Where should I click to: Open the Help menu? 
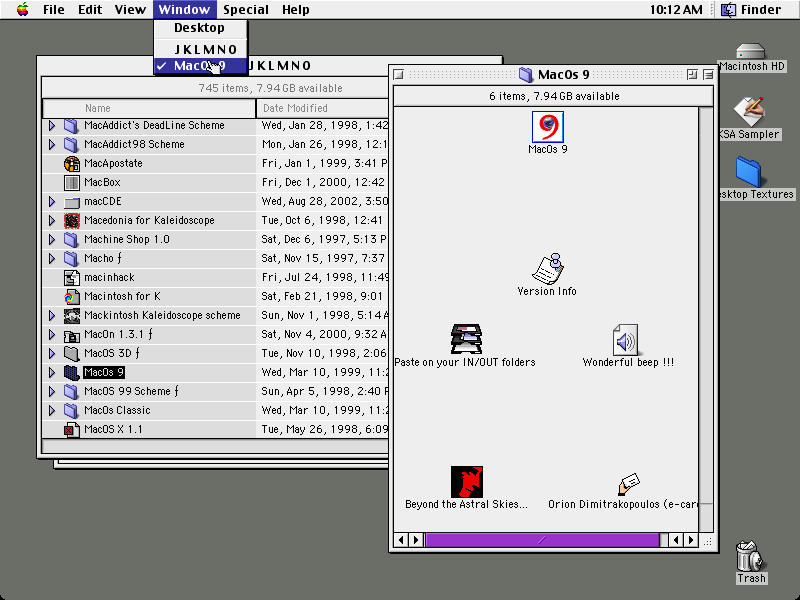pos(296,10)
